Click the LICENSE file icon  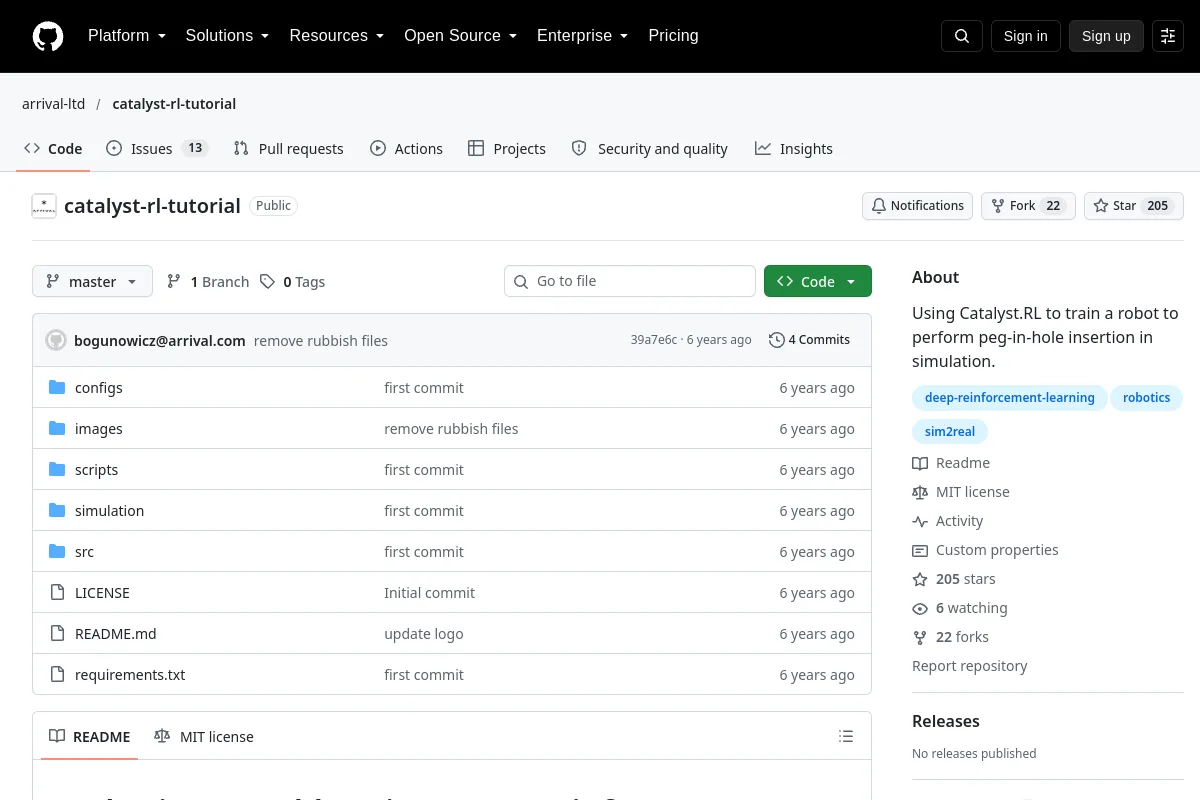(57, 593)
